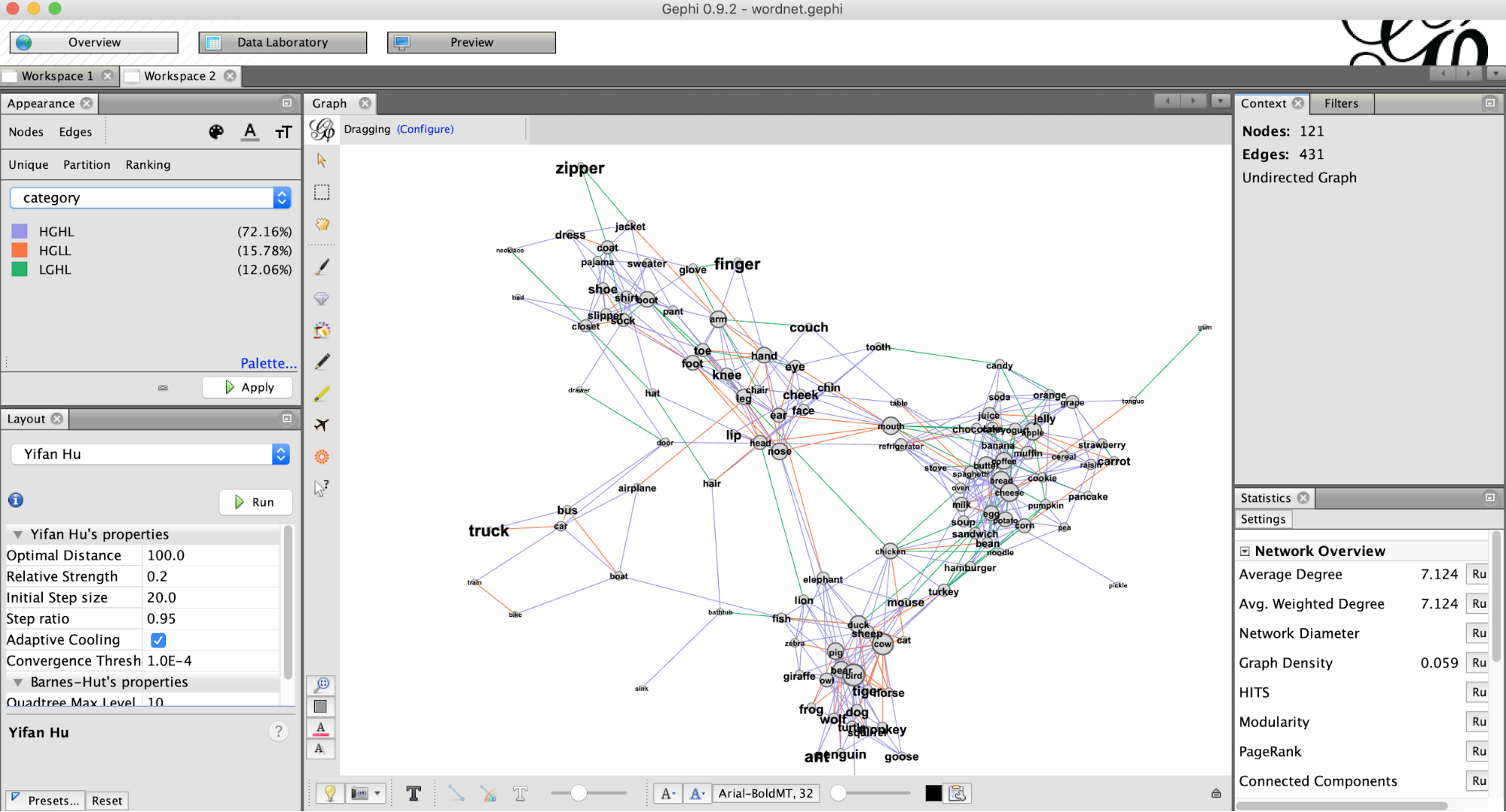Toggle edge color rainbow icon
The width and height of the screenshot is (1506, 812).
coord(488,793)
